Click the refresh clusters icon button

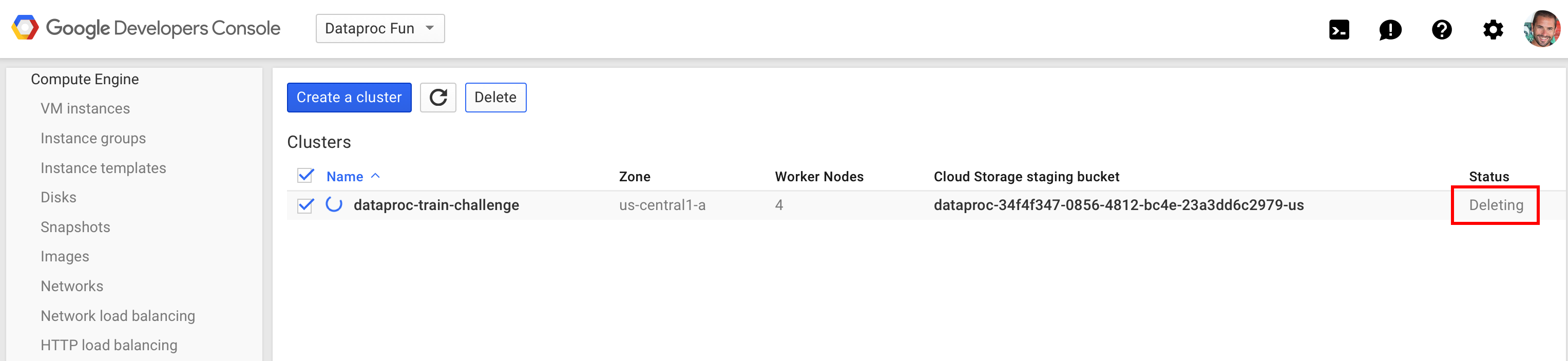coord(437,98)
